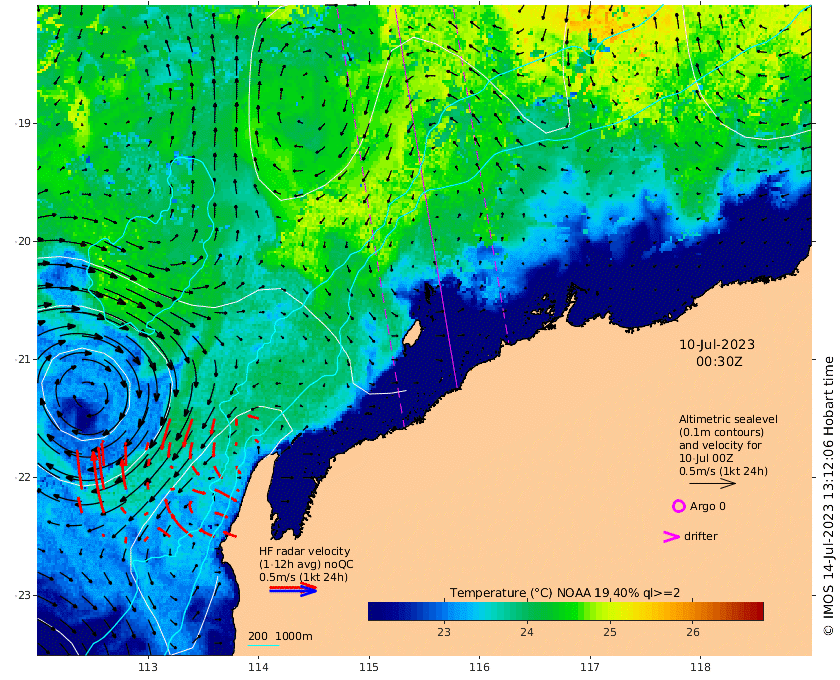840x680 pixels.
Task: Click latitude axis label -21
Action: click(23, 359)
